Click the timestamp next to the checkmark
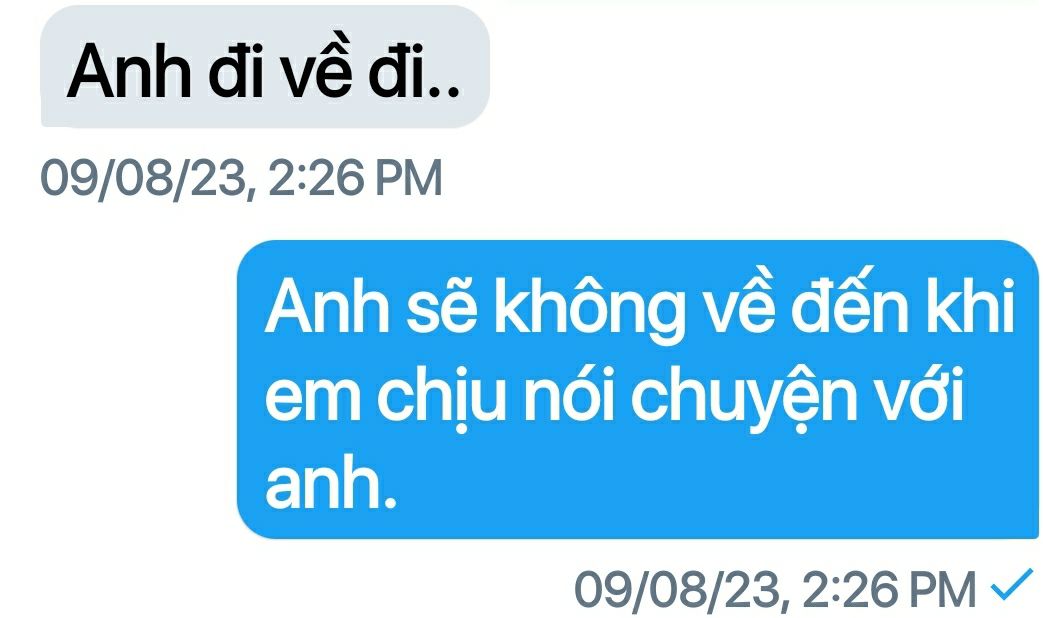This screenshot has width=1043, height=618. point(776,590)
